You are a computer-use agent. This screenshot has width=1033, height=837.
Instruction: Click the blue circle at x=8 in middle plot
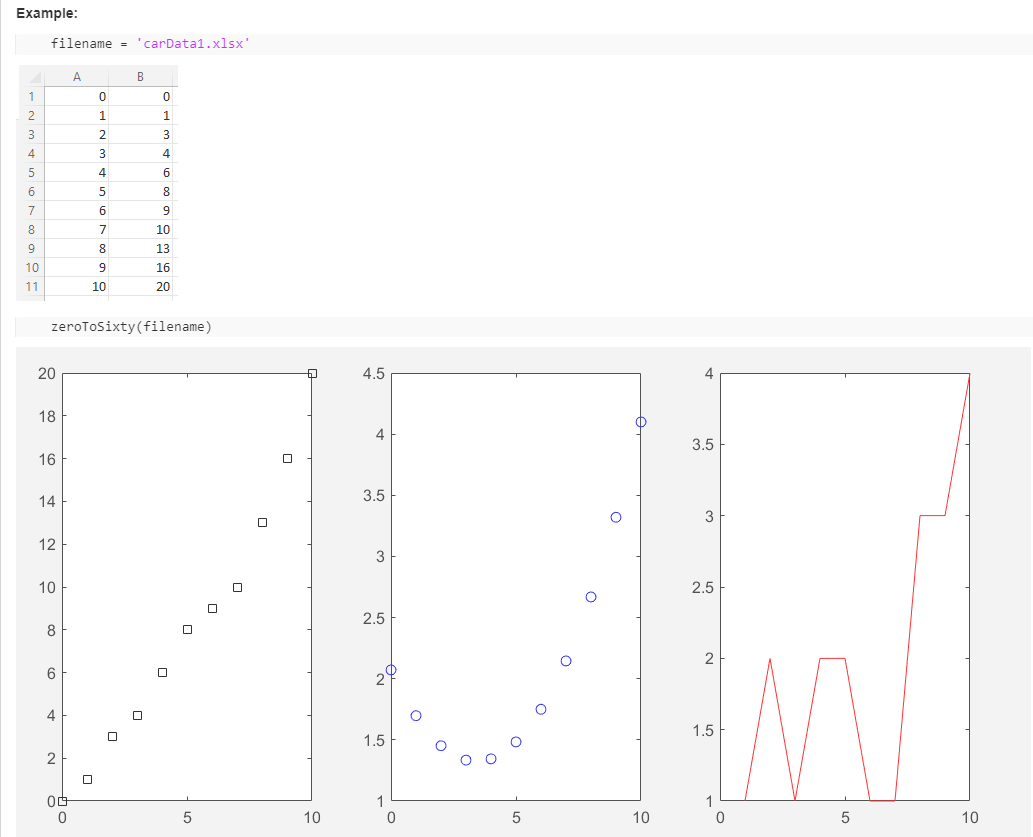[x=591, y=597]
